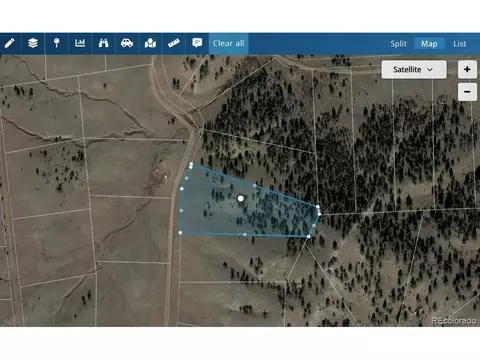Select the car drive-time tool

tap(127, 43)
